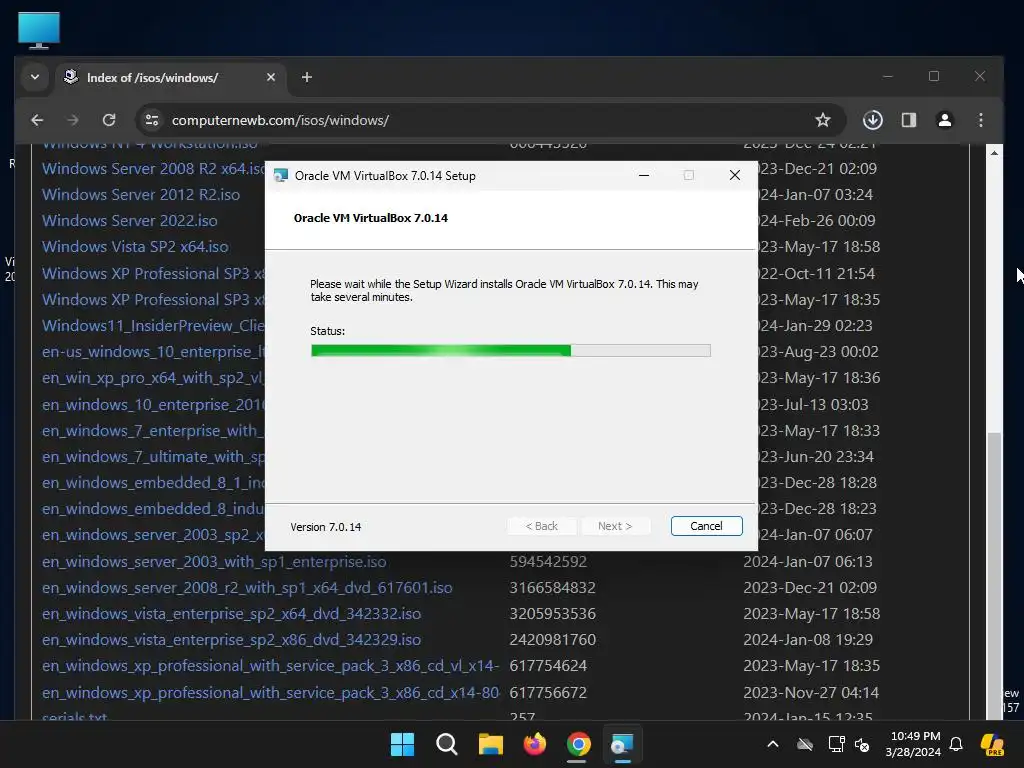Viewport: 1024px width, 768px height.
Task: Minimize the VirtualBox Setup dialog
Action: [644, 175]
